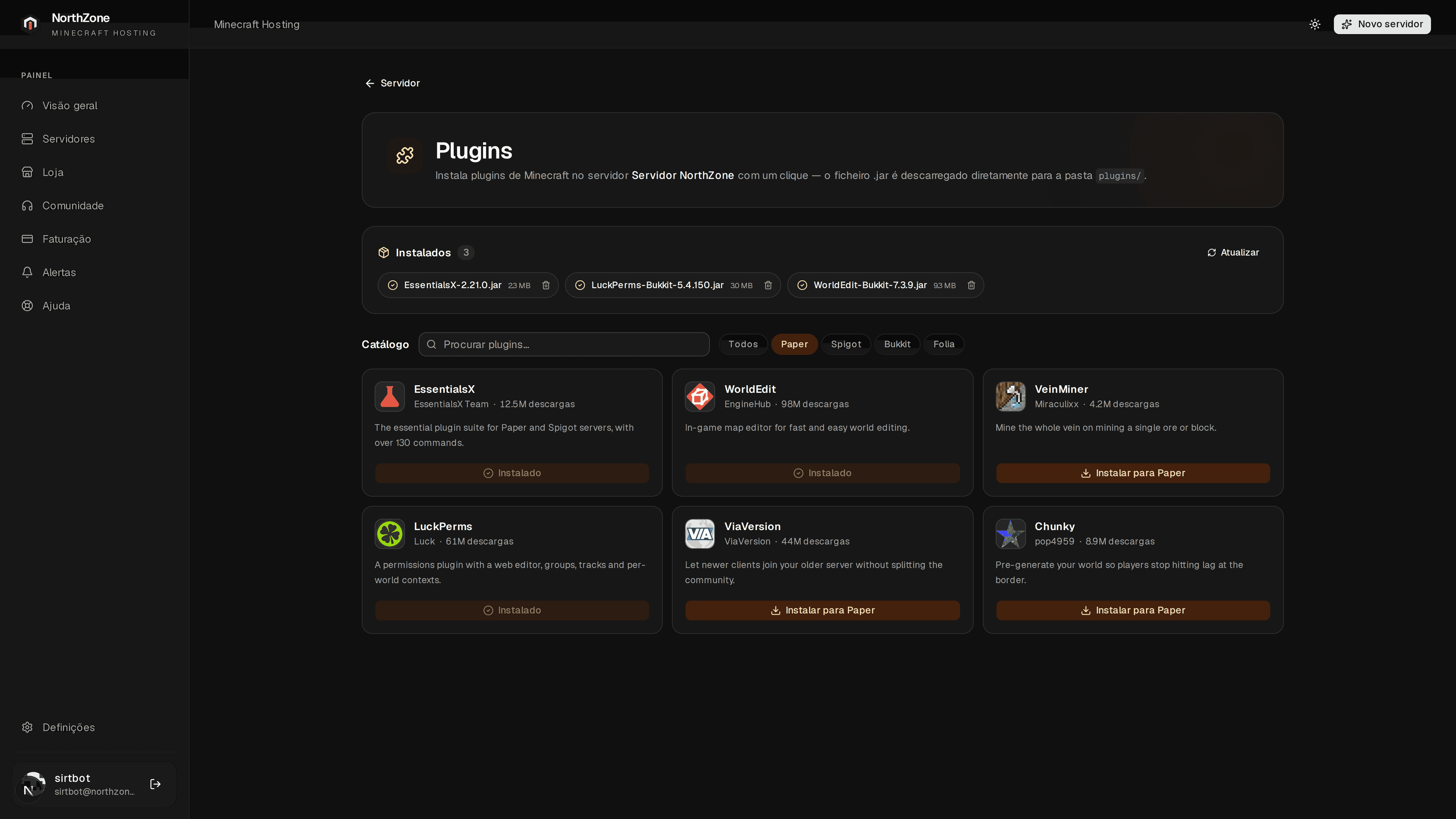1456x819 pixels.
Task: Select the Paper filter tab
Action: tap(794, 344)
